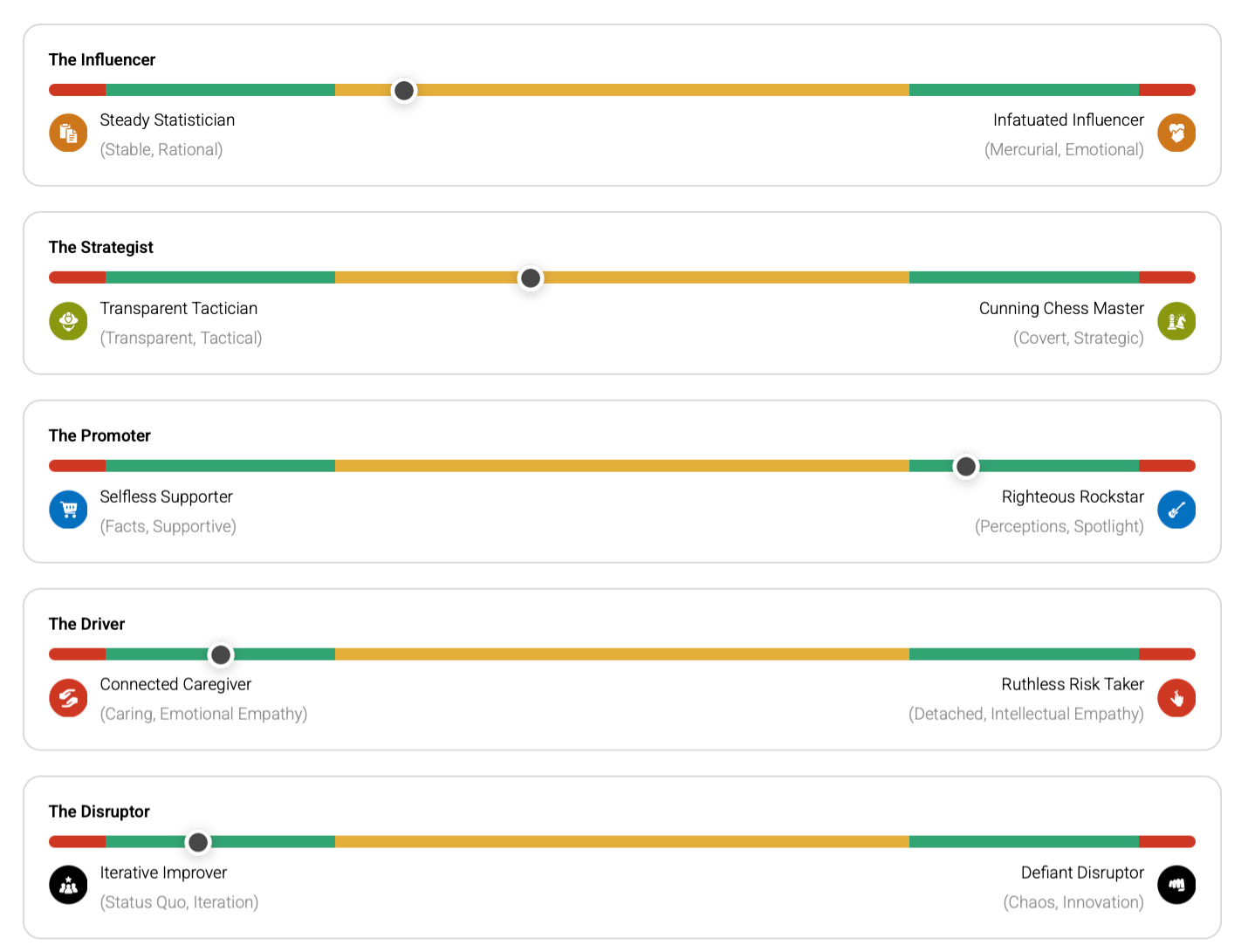Click The Influencer heading
Screen dimensions: 1248x952
tap(101, 59)
